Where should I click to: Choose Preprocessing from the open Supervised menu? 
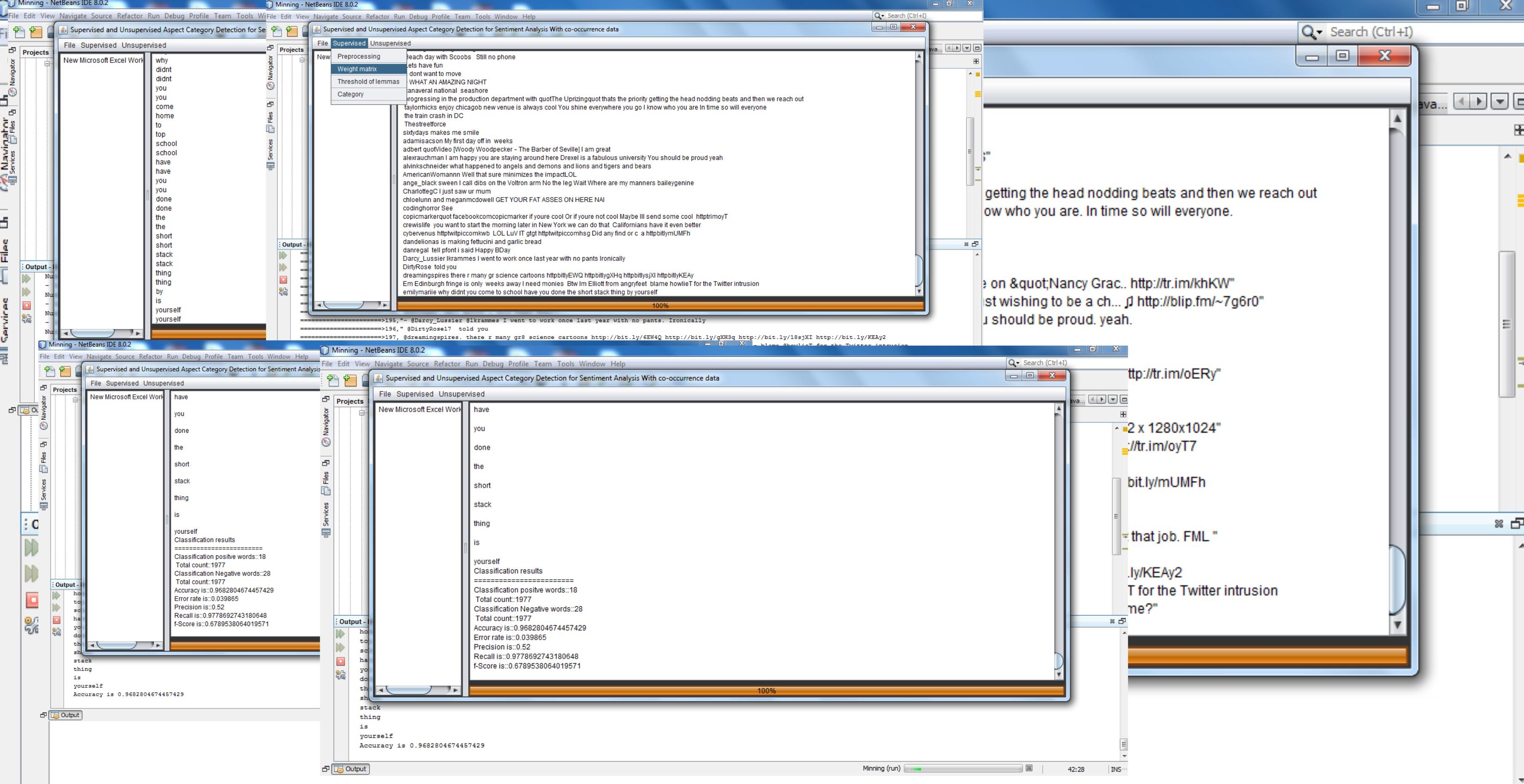tap(359, 56)
